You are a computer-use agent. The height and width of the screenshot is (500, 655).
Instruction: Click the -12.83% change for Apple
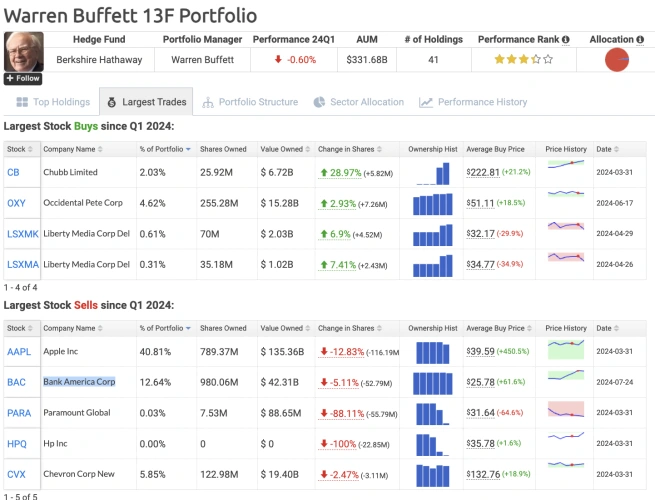click(342, 352)
